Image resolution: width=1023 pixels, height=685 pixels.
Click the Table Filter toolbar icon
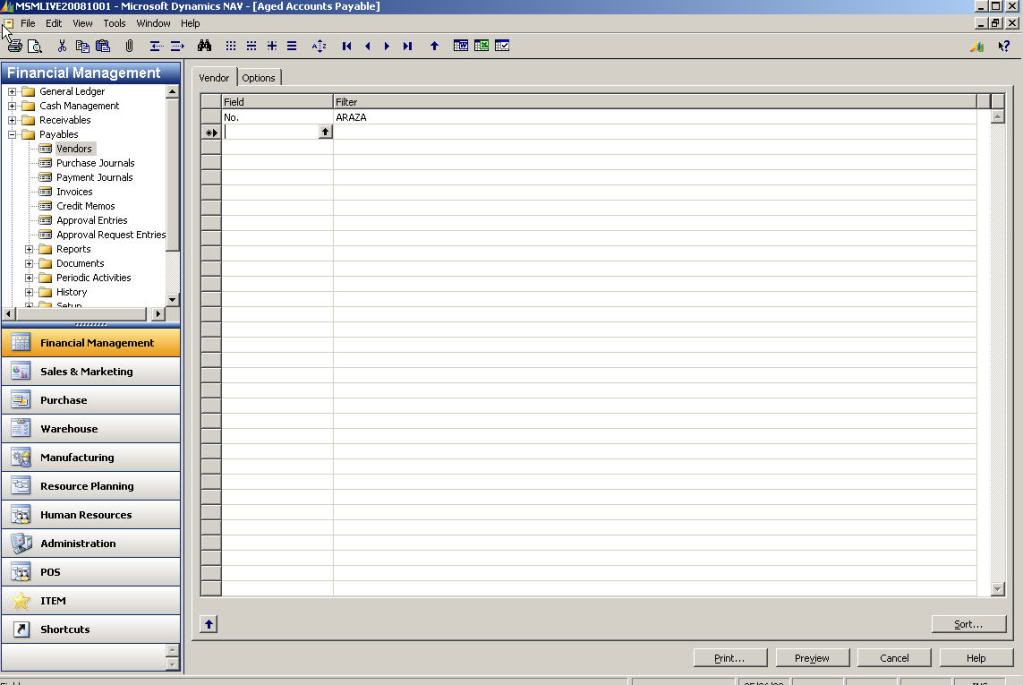[x=251, y=46]
